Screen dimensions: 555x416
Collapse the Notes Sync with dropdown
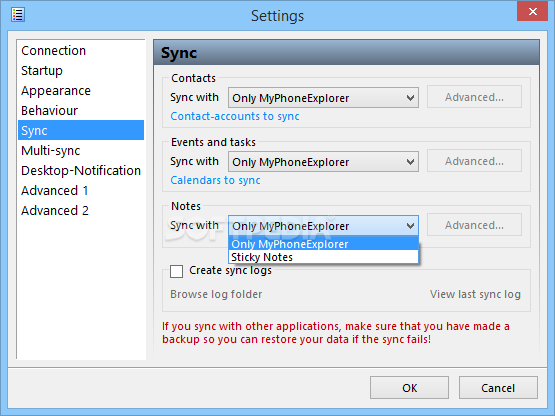tap(323, 226)
